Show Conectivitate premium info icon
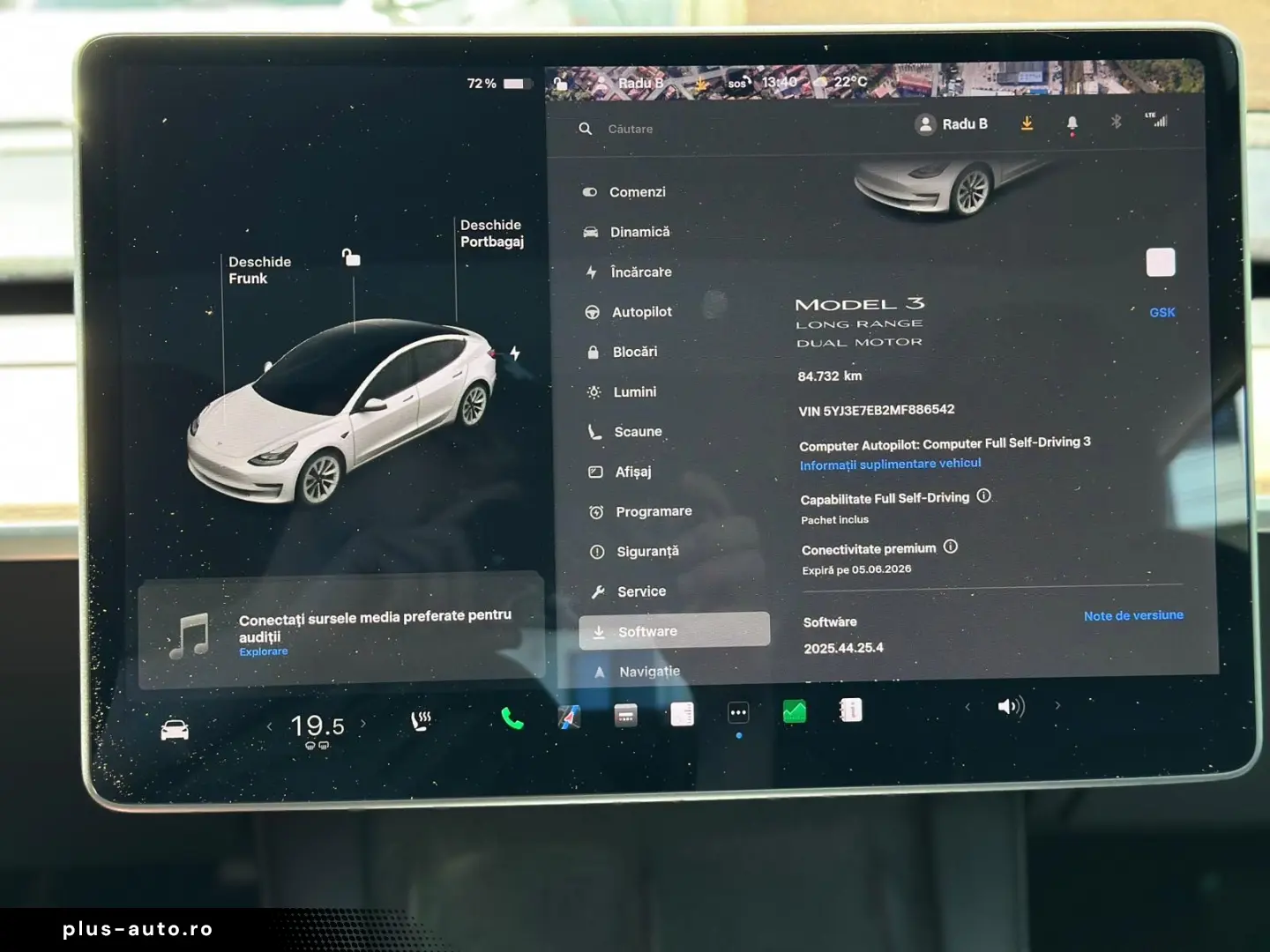This screenshot has height=952, width=1270. (x=951, y=547)
